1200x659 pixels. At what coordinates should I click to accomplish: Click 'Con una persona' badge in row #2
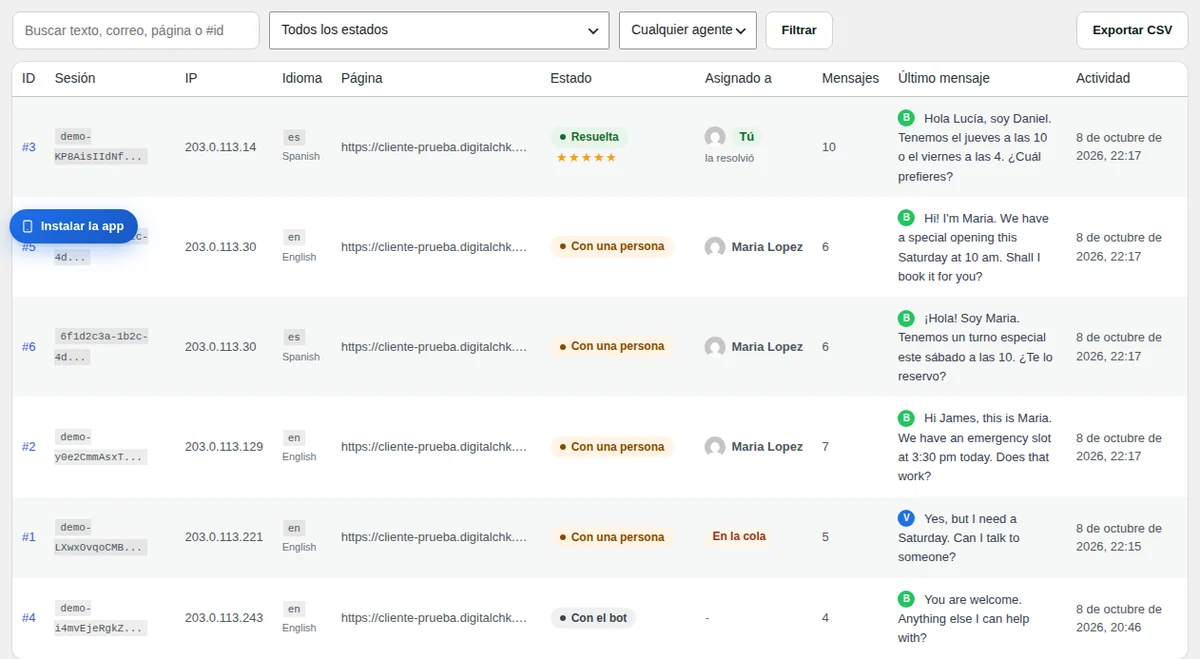point(612,447)
